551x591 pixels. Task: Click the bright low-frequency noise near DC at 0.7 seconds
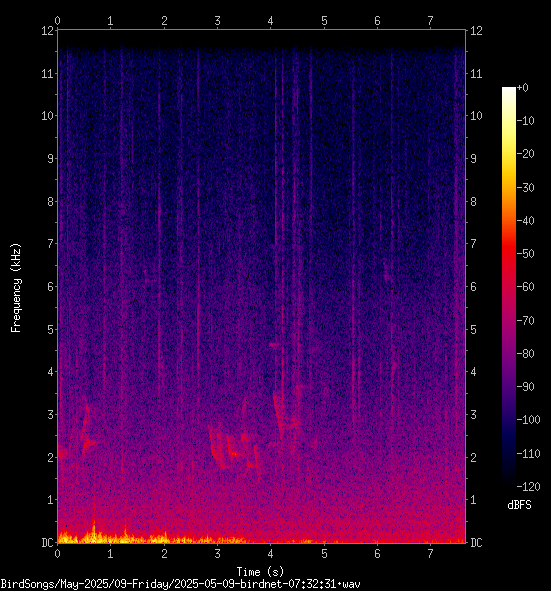click(94, 533)
